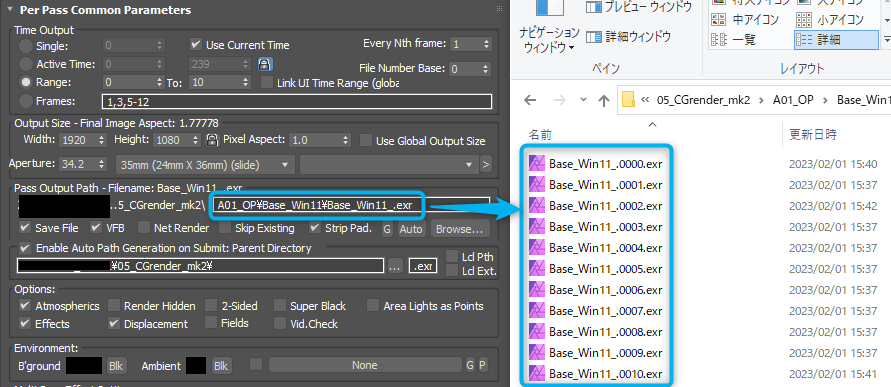Click the Explorer up-one-level arrow
Viewport: 891px width, 387px height.
[x=604, y=101]
